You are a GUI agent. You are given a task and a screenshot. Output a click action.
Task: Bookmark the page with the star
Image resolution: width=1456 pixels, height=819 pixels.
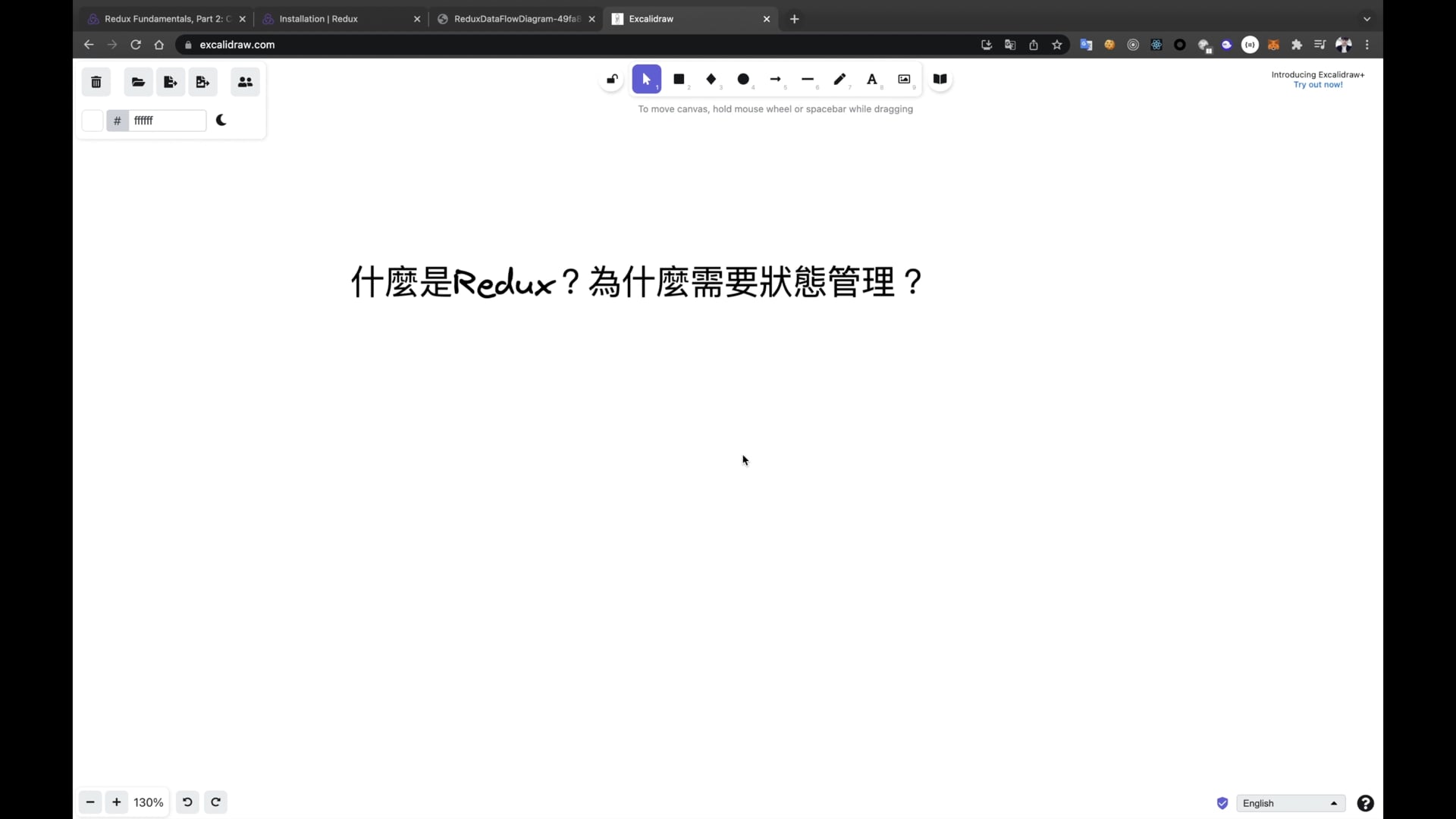click(1057, 45)
